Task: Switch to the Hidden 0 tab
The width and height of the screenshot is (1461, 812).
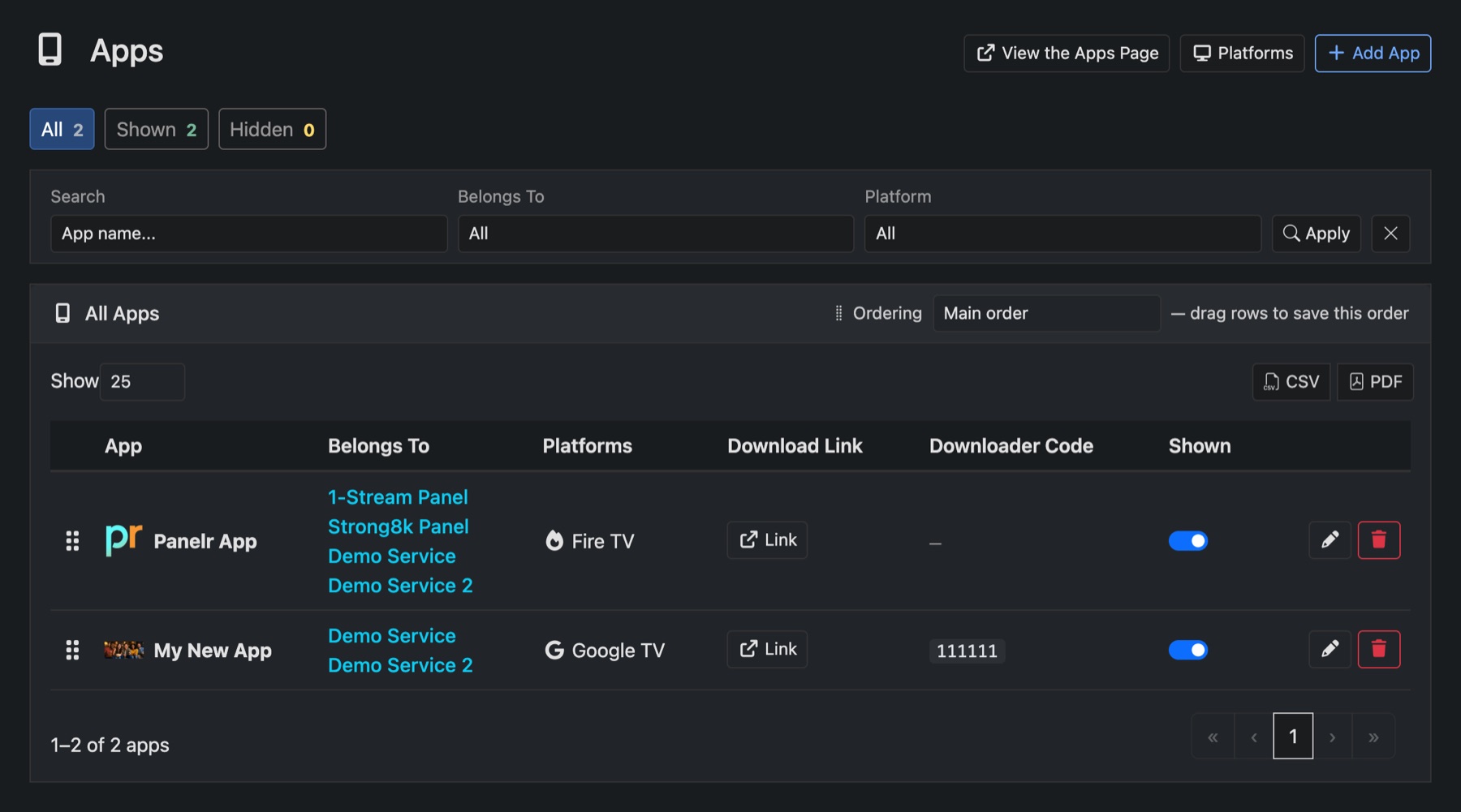Action: (273, 129)
